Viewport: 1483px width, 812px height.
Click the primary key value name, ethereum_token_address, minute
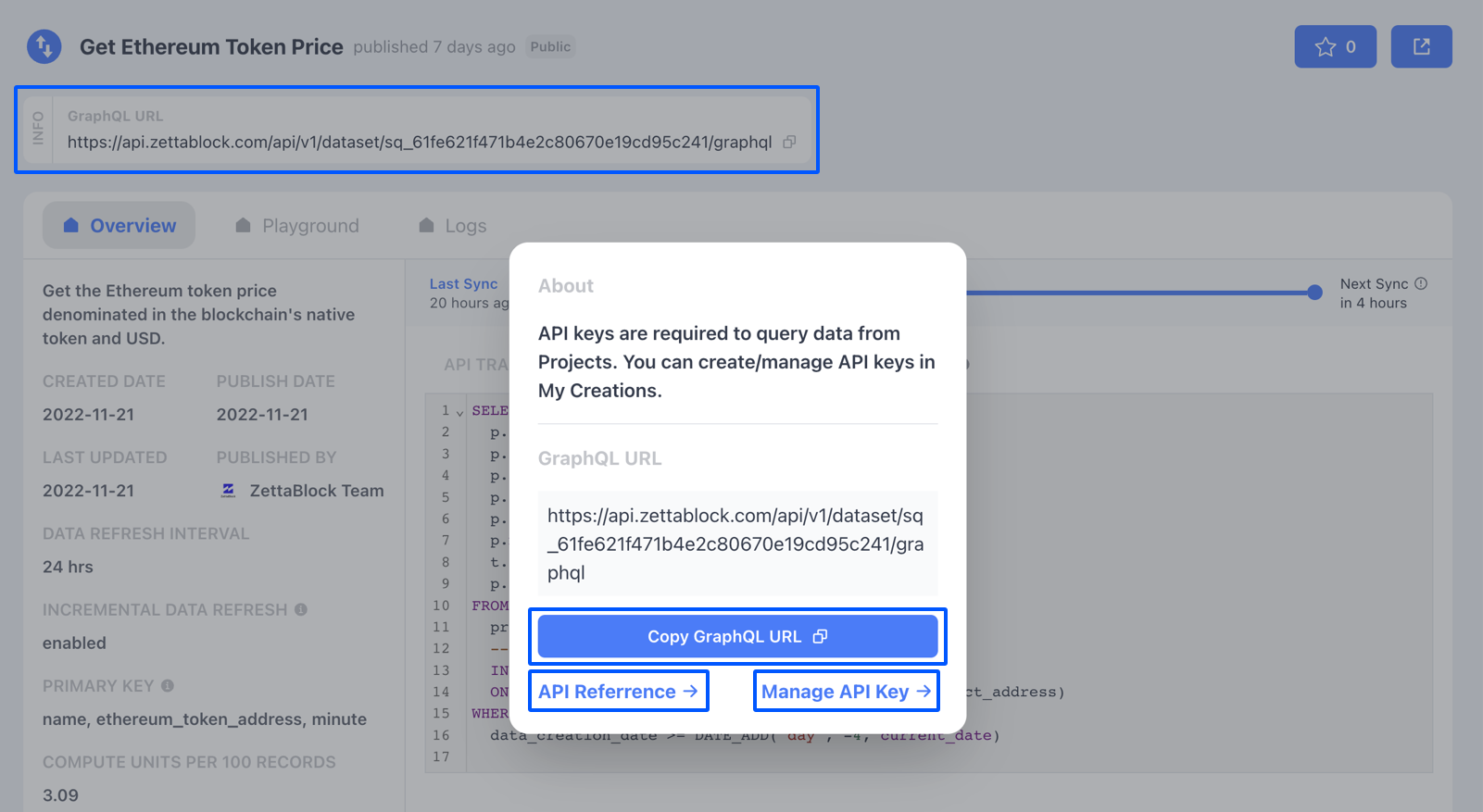tap(205, 718)
